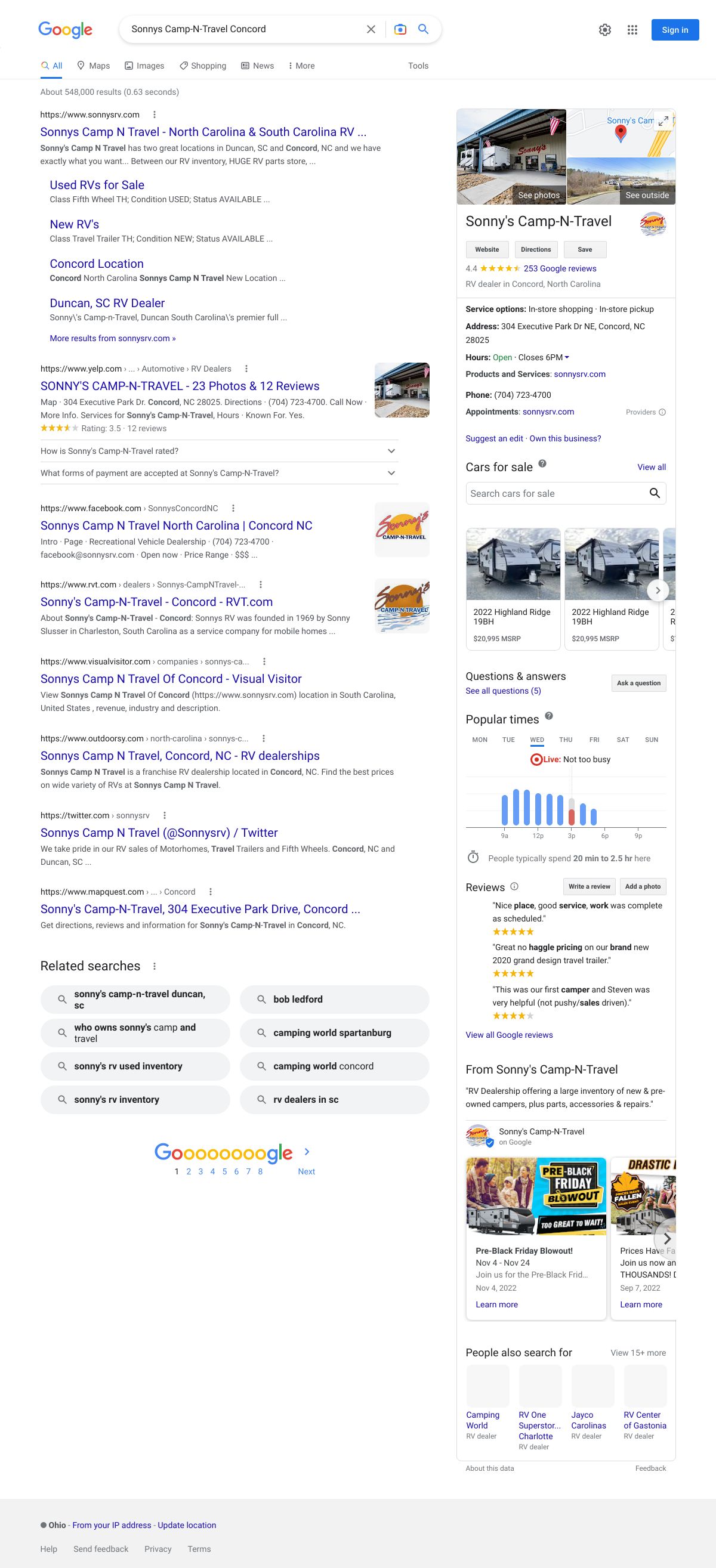
Task: Clear the search box text
Action: pyautogui.click(x=370, y=29)
